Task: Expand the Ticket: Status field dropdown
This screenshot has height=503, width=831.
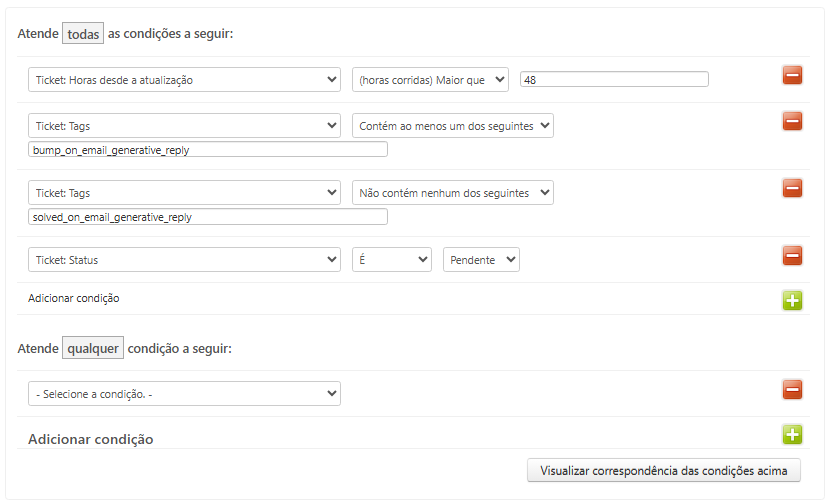Action: [184, 260]
